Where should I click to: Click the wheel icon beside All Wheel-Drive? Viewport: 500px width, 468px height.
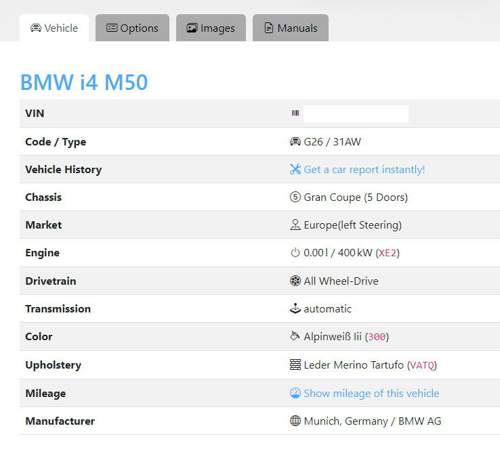coord(295,281)
